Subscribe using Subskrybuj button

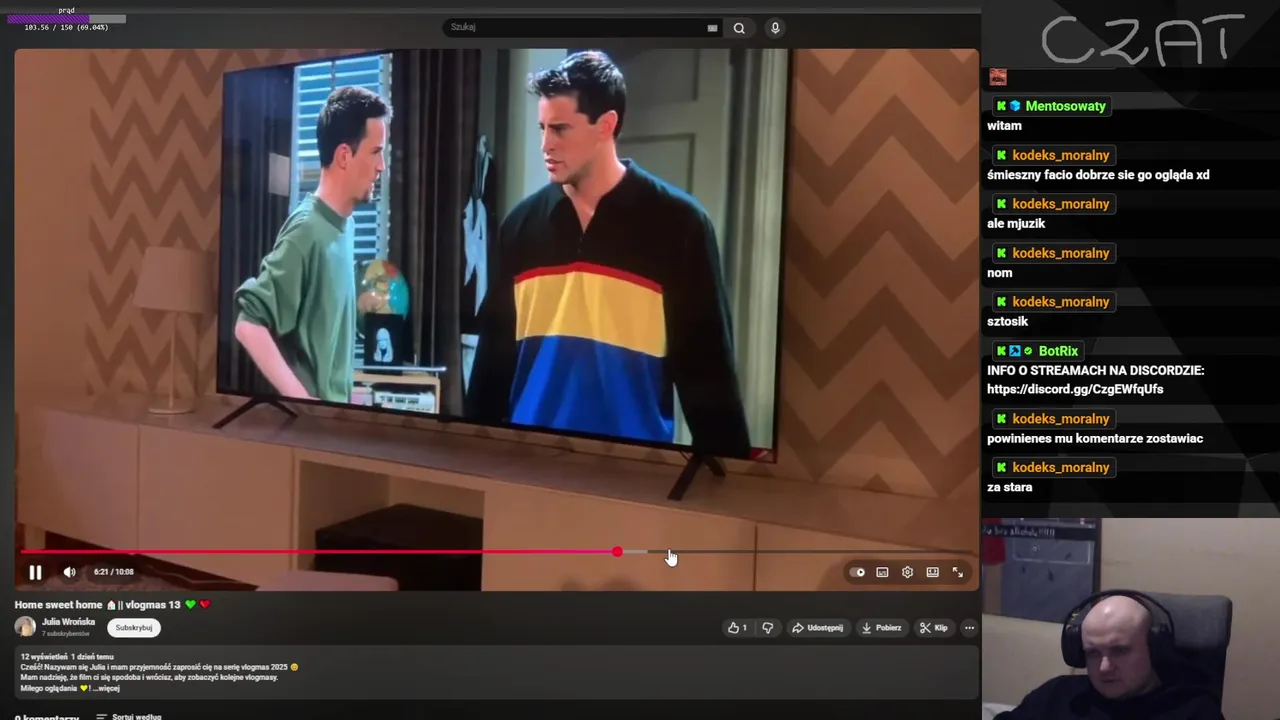pyautogui.click(x=134, y=628)
